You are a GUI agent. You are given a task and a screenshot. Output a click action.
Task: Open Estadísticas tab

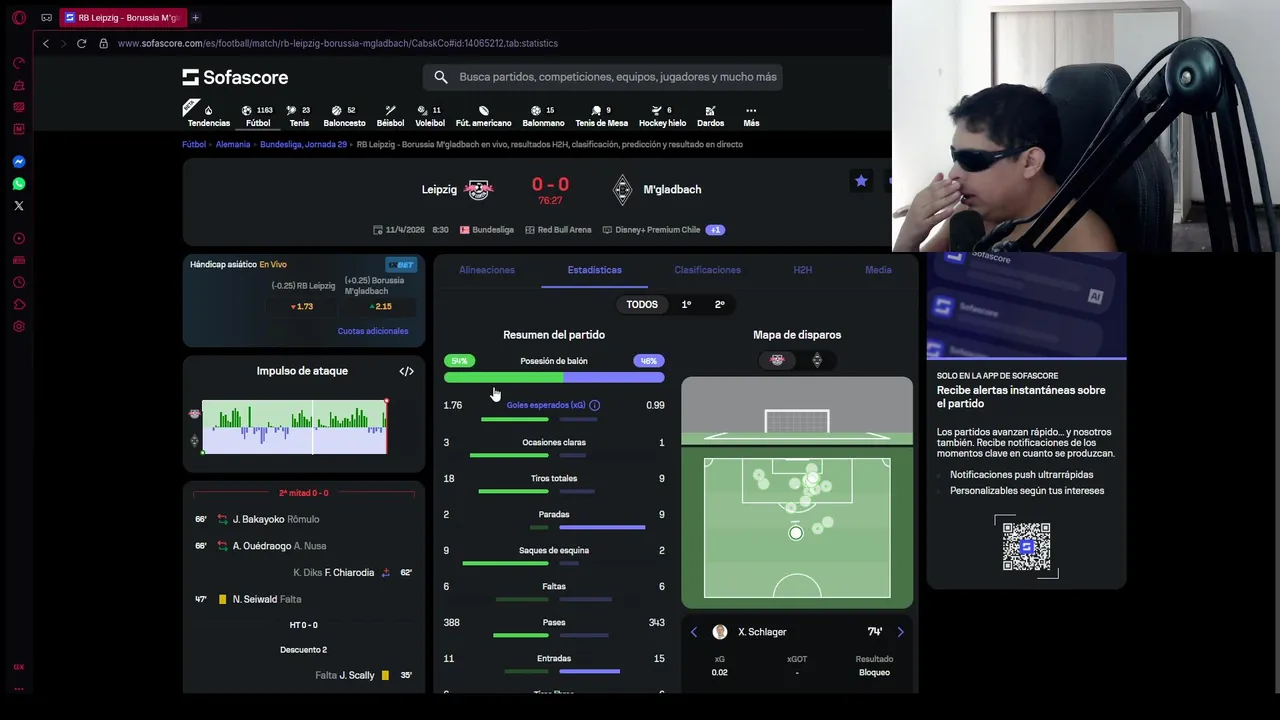594,270
